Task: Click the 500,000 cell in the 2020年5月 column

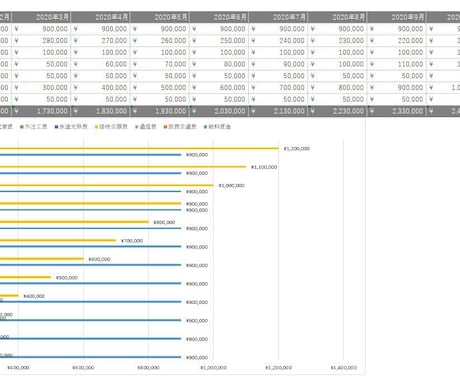Action: [x=160, y=88]
